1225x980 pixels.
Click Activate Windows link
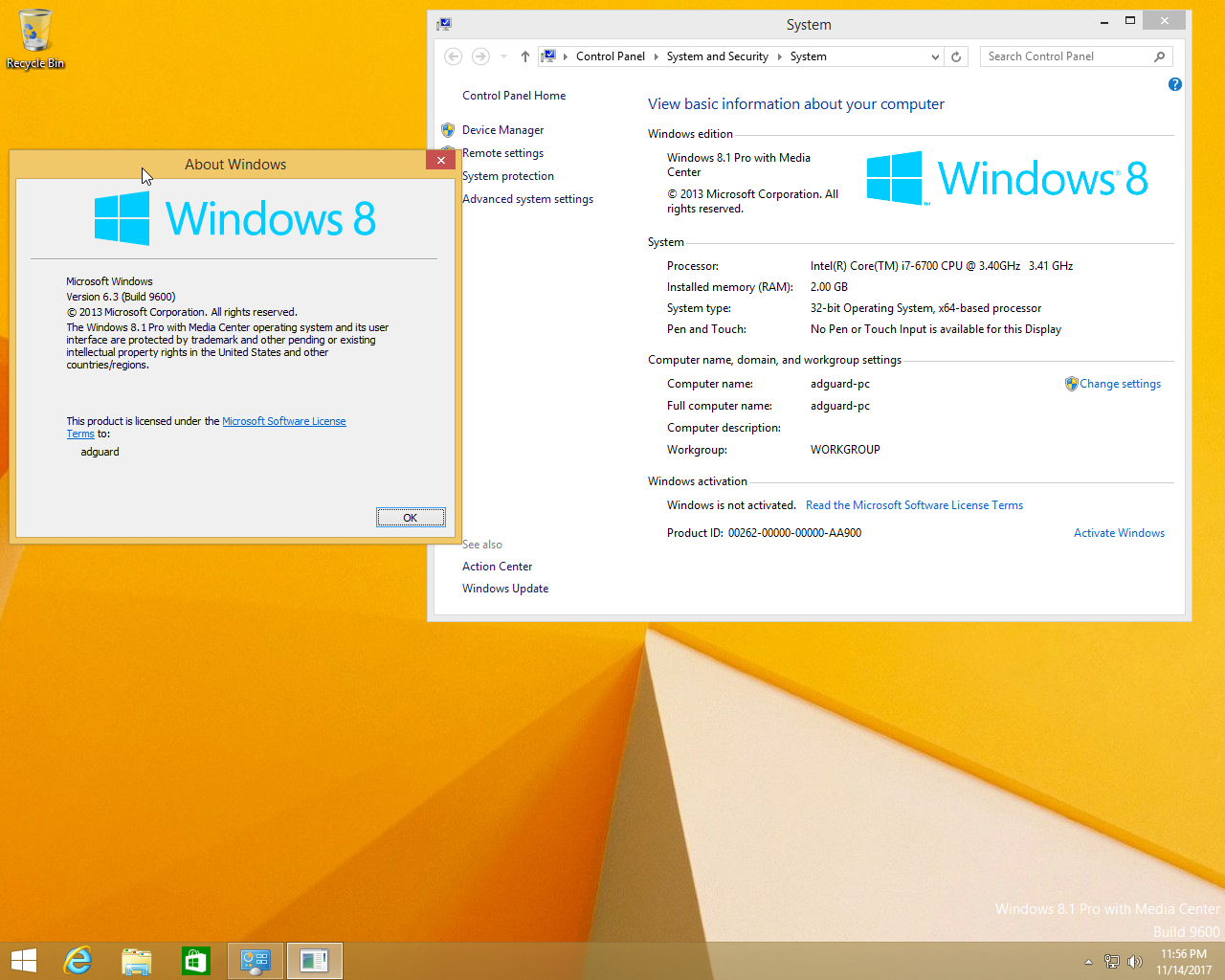click(x=1119, y=533)
